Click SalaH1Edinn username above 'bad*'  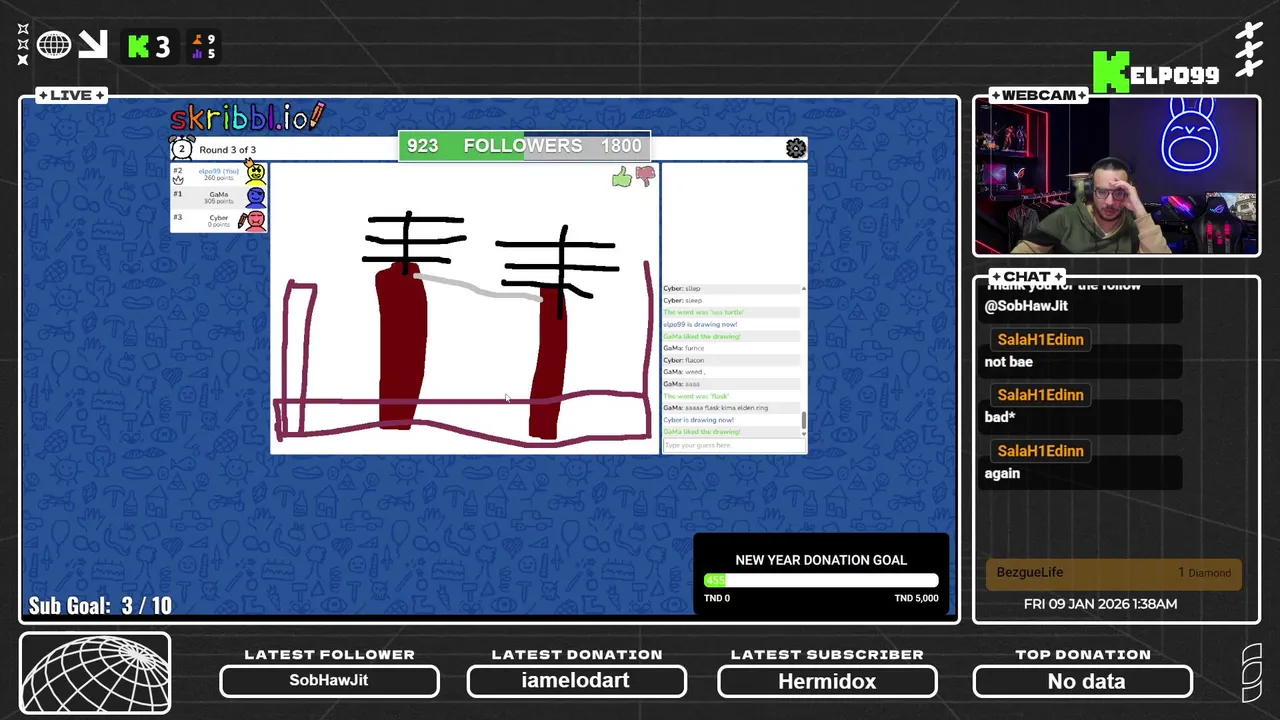1040,395
